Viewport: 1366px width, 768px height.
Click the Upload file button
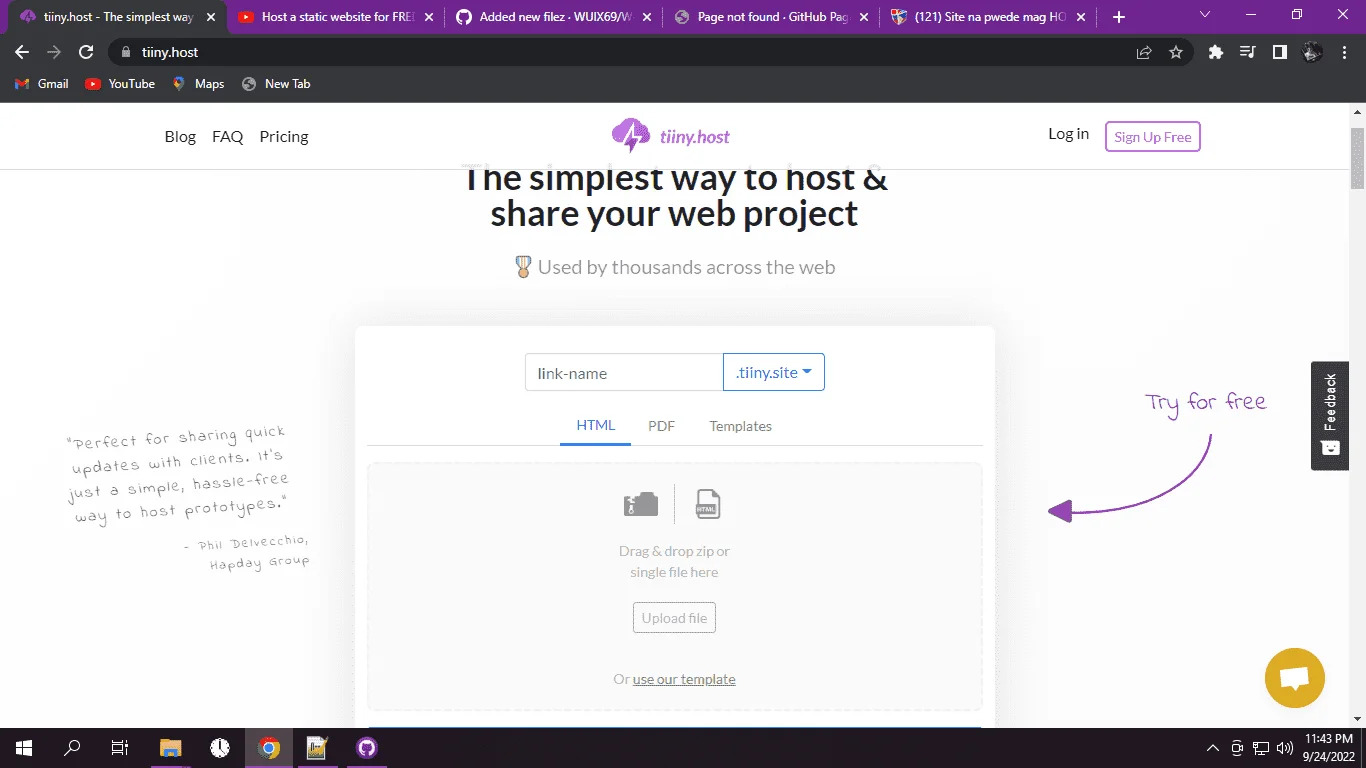tap(674, 618)
